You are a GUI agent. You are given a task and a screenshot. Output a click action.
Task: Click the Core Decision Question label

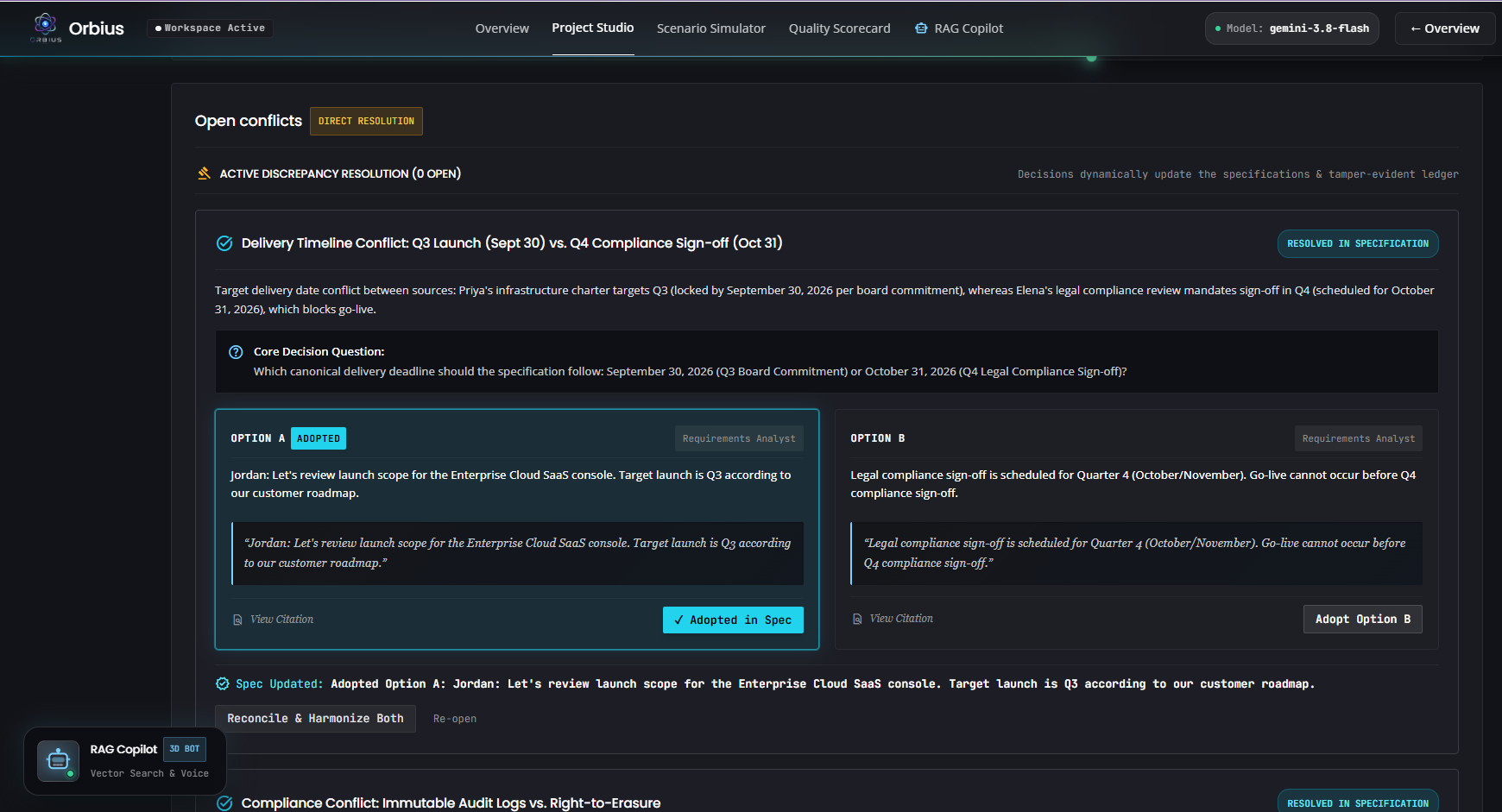(319, 352)
